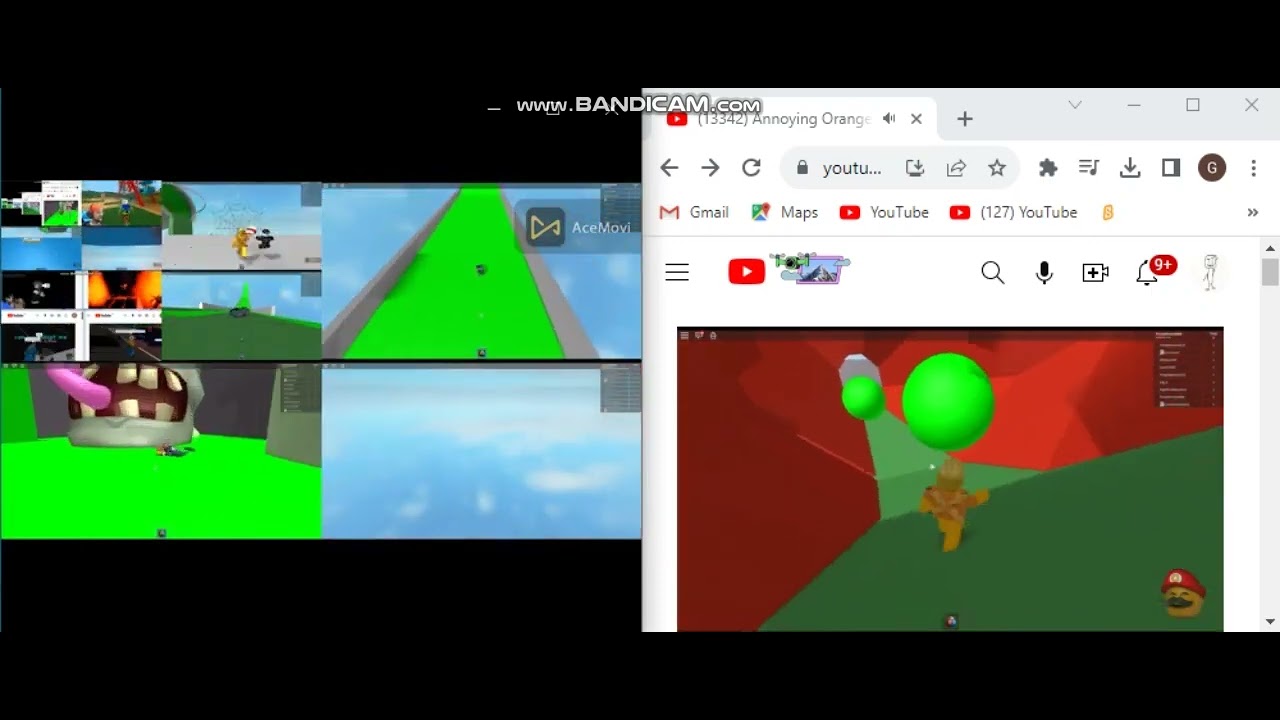This screenshot has width=1280, height=720.
Task: Open the (127) YouTube bookmark
Action: 1013,212
